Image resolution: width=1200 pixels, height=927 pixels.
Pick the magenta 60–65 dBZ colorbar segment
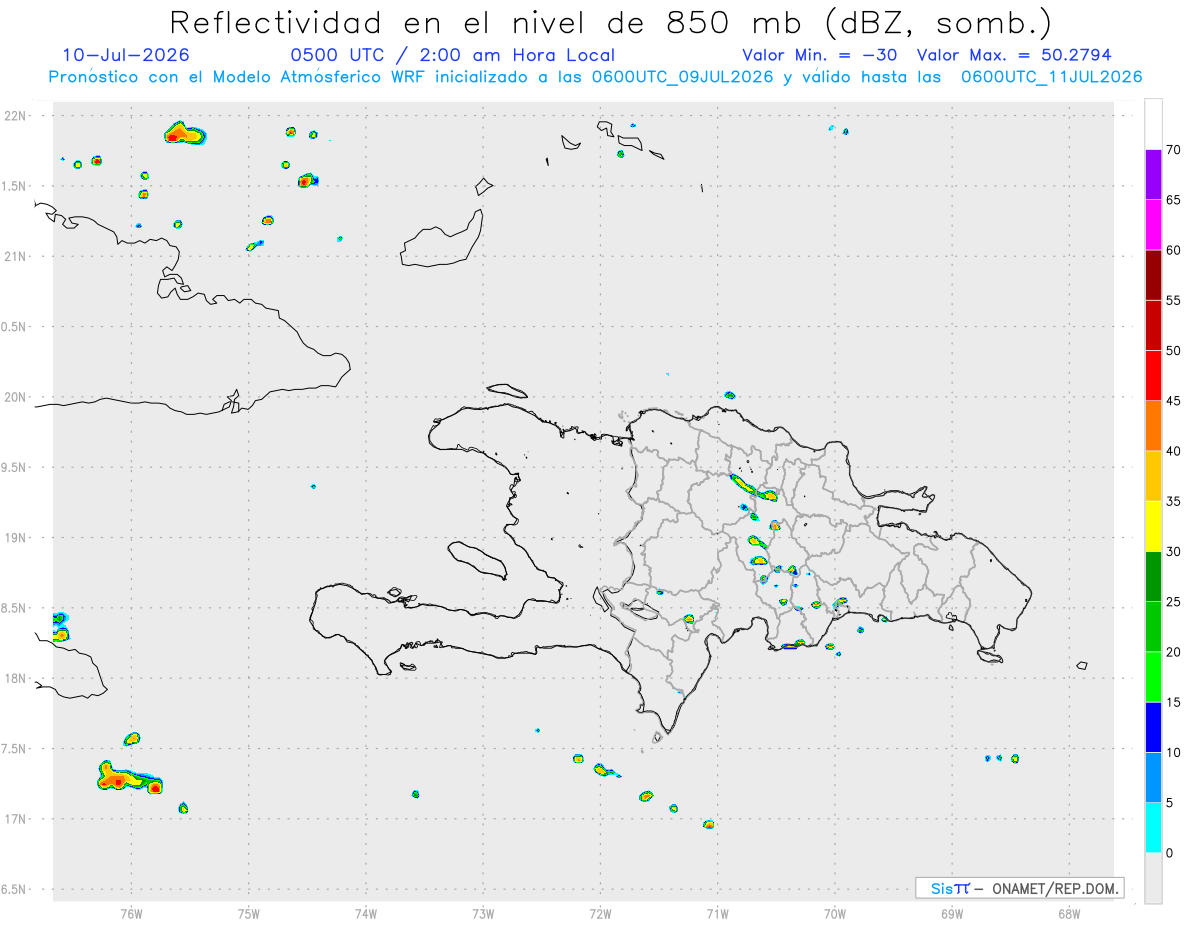pyautogui.click(x=1153, y=224)
